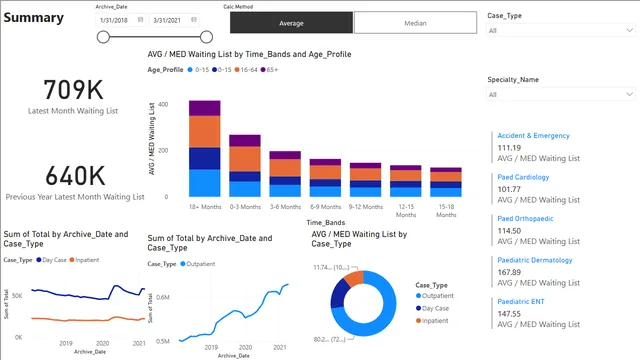Select the 3-6 Months bar
This screenshot has width=640, height=360.
coord(285,174)
